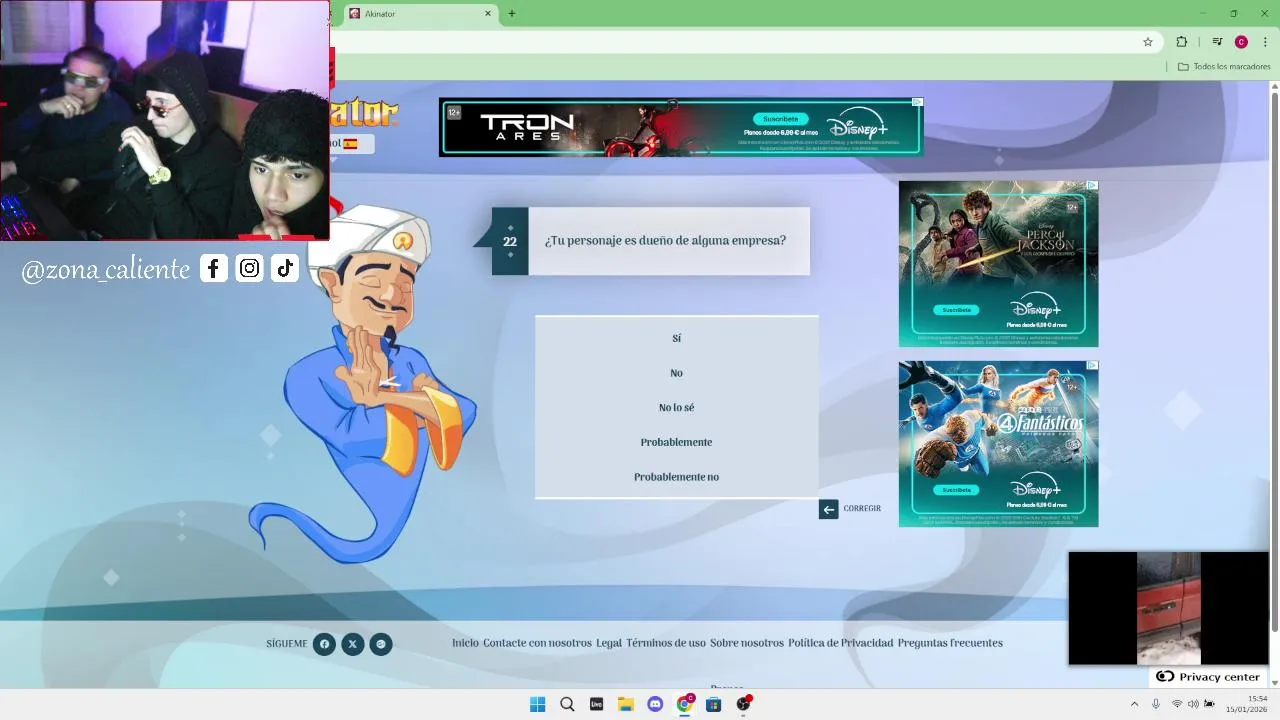Click the microphone tray icon
The height and width of the screenshot is (720, 1280).
click(x=1156, y=704)
